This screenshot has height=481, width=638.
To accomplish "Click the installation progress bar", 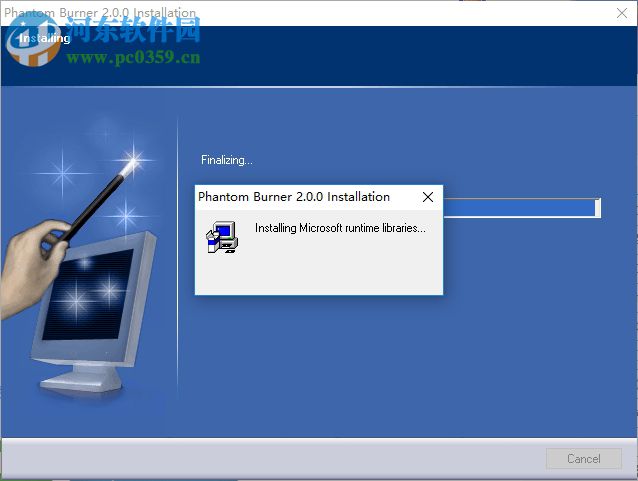I will click(x=522, y=208).
